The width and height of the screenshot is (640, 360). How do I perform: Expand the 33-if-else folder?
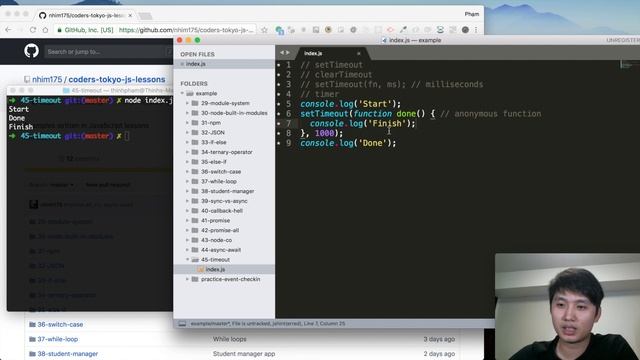[x=187, y=142]
